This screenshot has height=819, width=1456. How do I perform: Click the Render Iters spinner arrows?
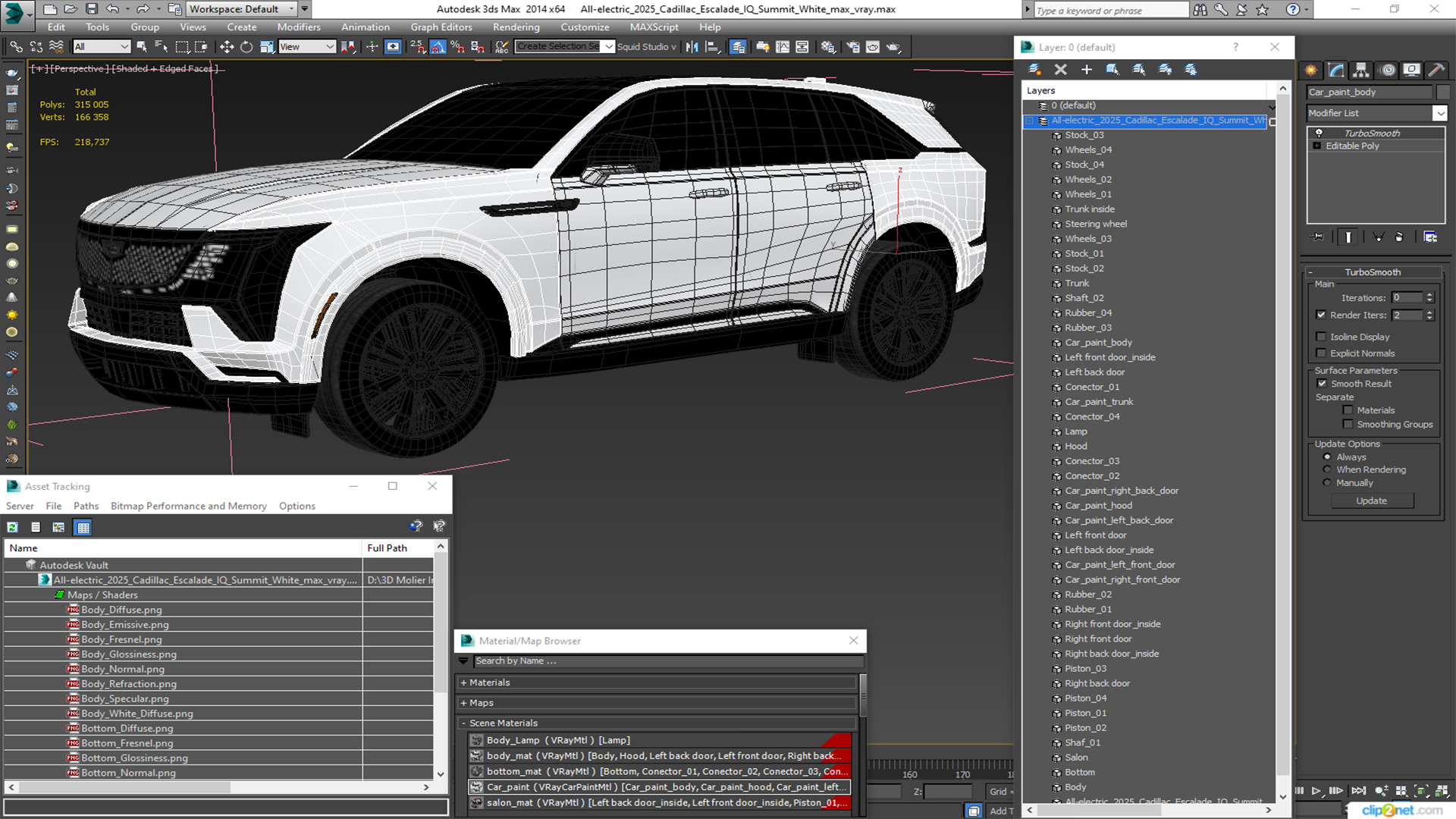pyautogui.click(x=1429, y=315)
